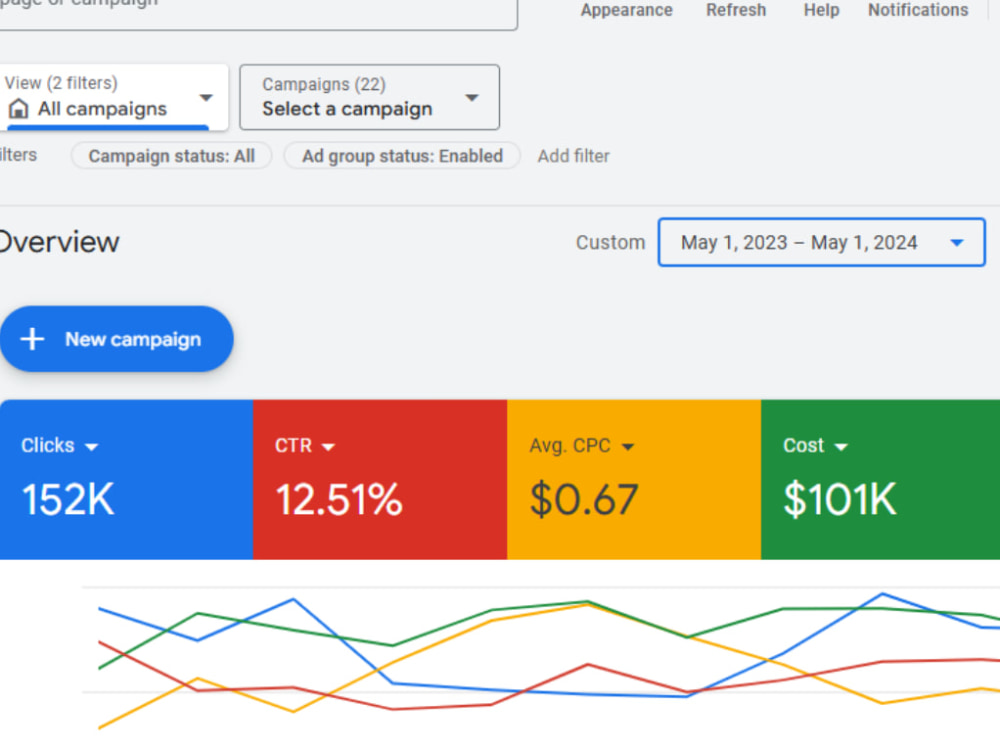This screenshot has width=1000, height=750.
Task: Open Notifications in the top bar
Action: click(x=918, y=10)
